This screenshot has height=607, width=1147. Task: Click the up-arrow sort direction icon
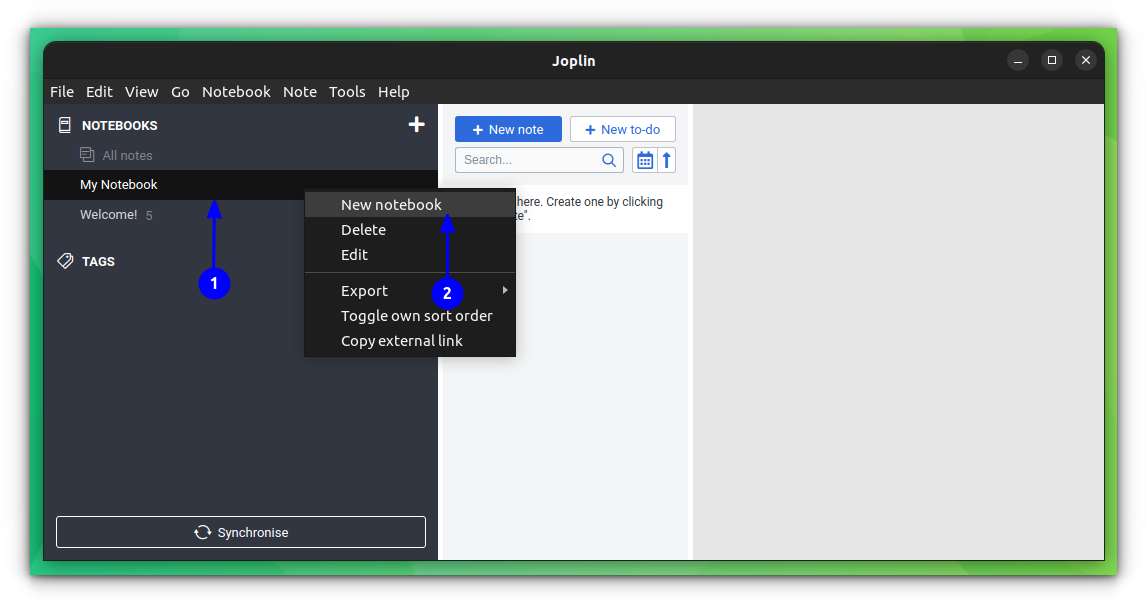[667, 159]
